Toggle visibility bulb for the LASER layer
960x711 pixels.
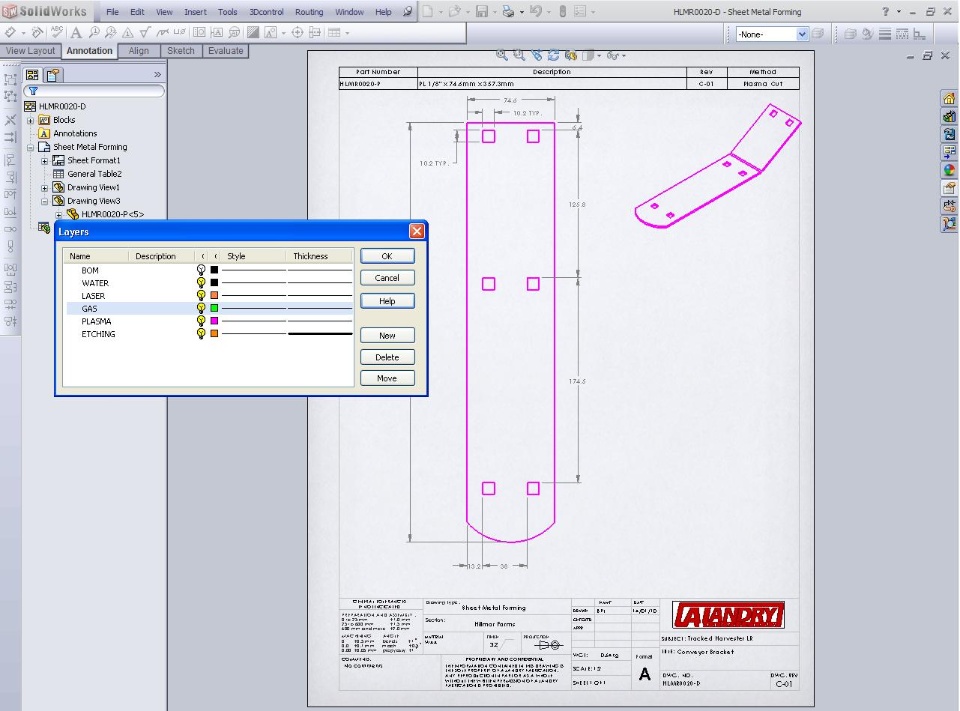[201, 295]
